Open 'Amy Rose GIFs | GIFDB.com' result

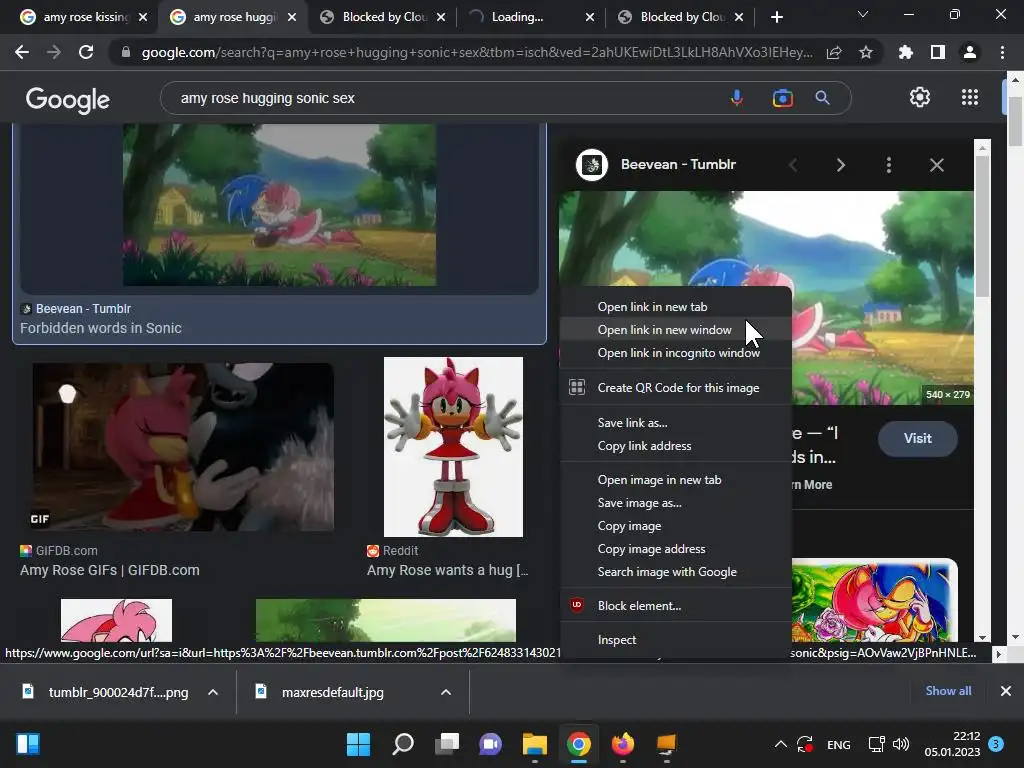pos(110,570)
